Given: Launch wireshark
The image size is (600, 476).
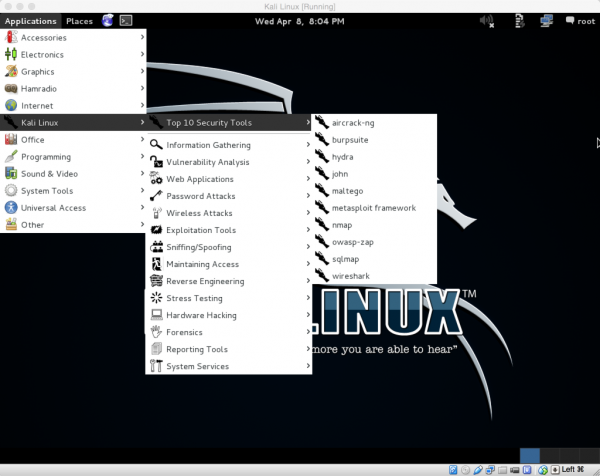Looking at the screenshot, I should [375, 276].
